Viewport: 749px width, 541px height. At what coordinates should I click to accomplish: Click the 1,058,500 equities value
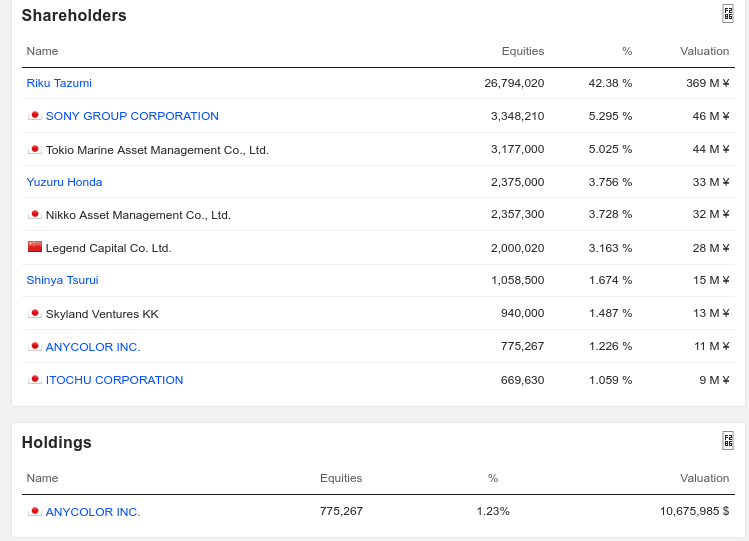point(518,280)
